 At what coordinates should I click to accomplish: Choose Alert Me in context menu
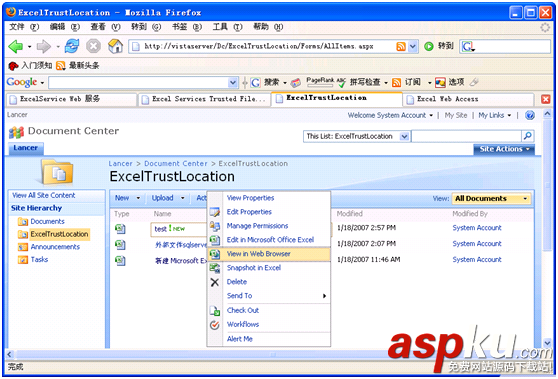tap(269, 339)
